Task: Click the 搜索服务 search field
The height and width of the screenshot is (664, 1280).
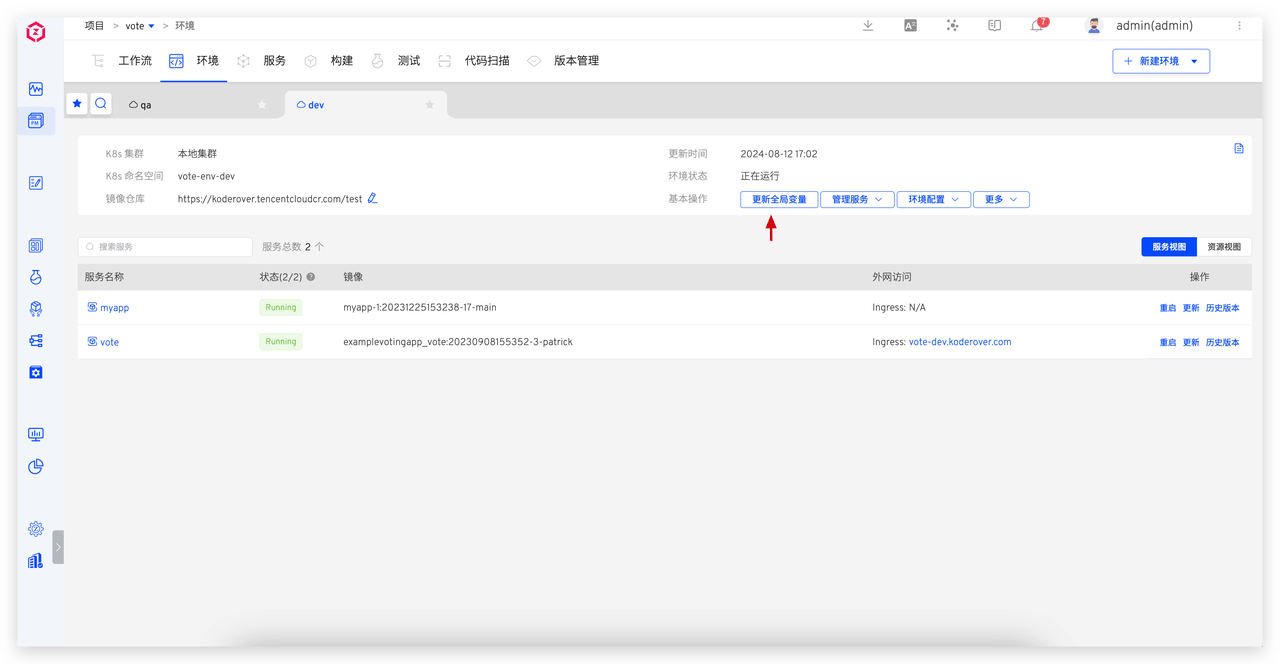Action: point(166,247)
